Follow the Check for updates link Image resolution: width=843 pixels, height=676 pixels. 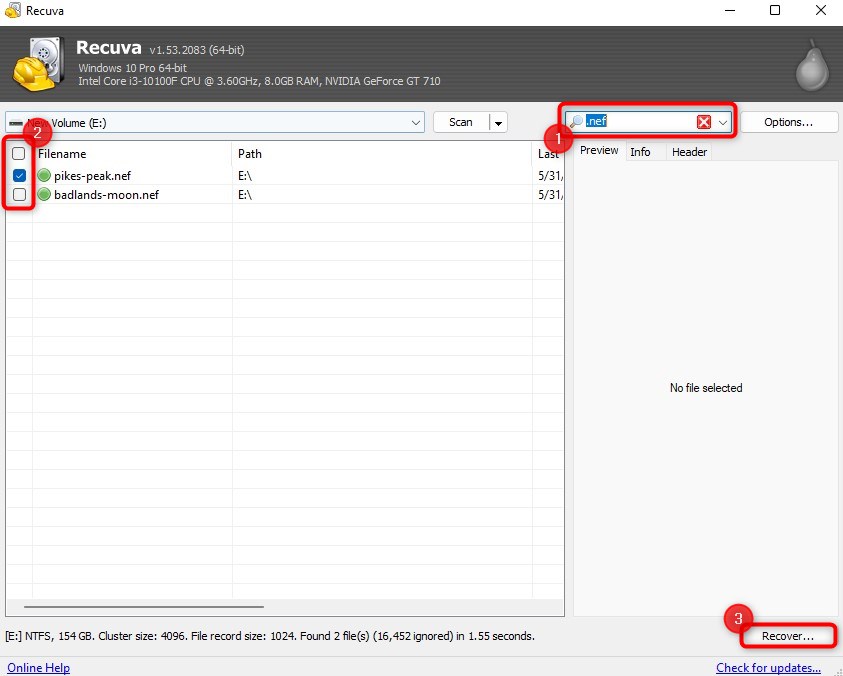click(x=768, y=667)
